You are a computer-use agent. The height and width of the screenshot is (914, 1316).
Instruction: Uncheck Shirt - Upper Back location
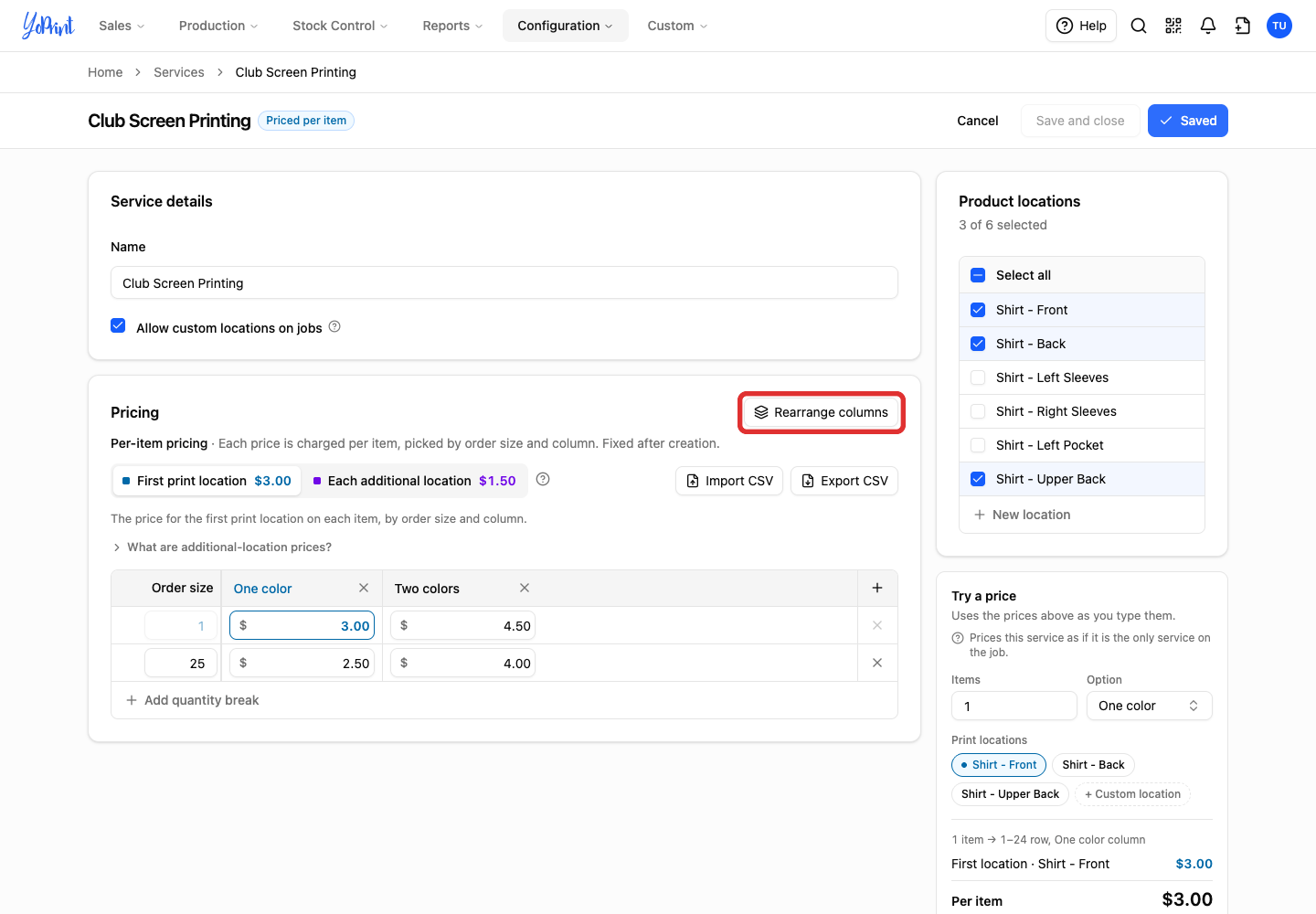point(978,479)
